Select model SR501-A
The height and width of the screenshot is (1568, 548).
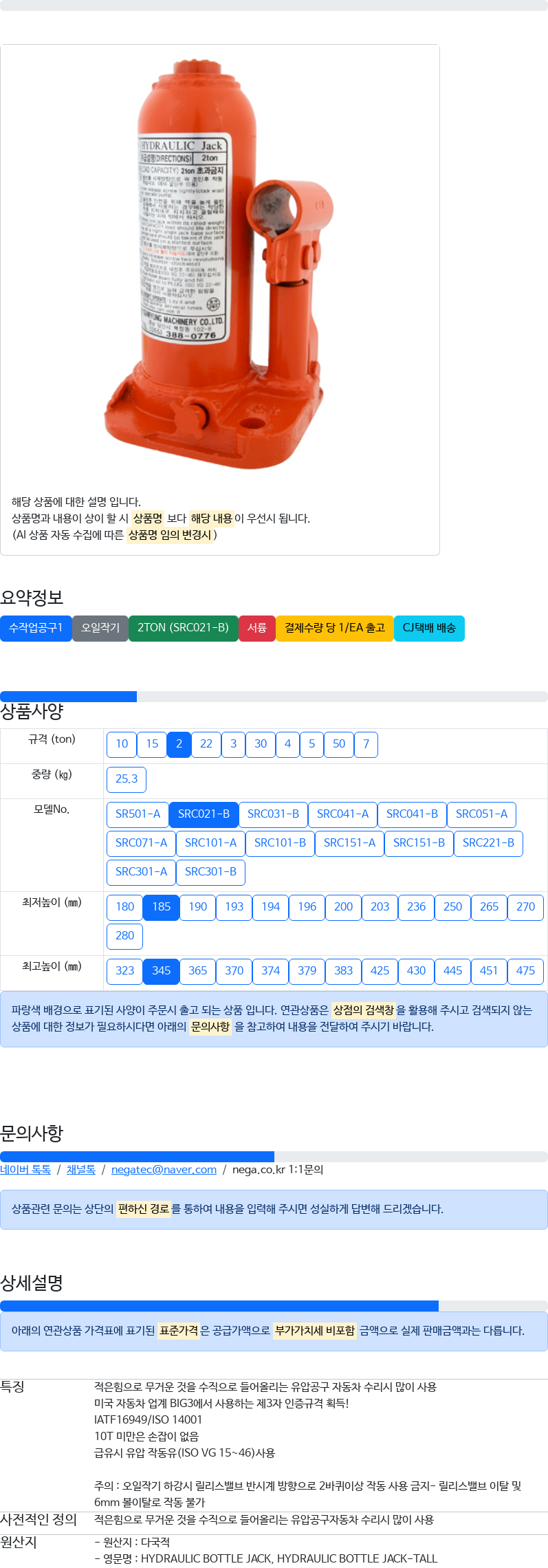tap(138, 814)
